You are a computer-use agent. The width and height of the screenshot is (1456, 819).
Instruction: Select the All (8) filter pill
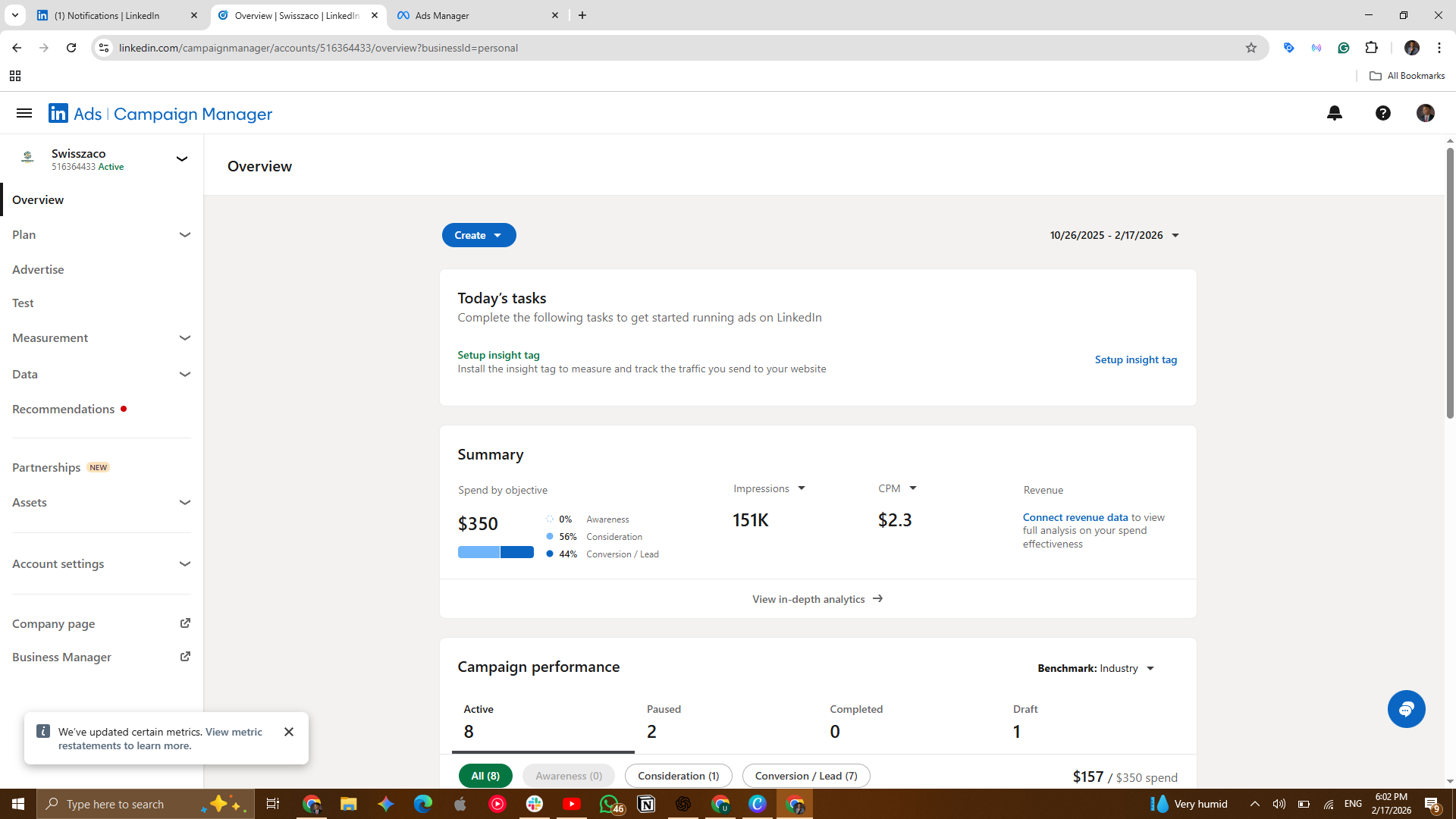coord(485,776)
